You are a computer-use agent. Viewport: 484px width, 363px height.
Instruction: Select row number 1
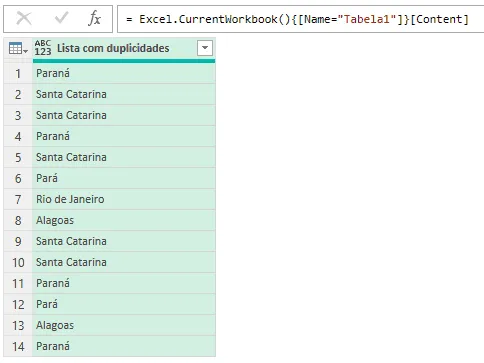click(18, 73)
